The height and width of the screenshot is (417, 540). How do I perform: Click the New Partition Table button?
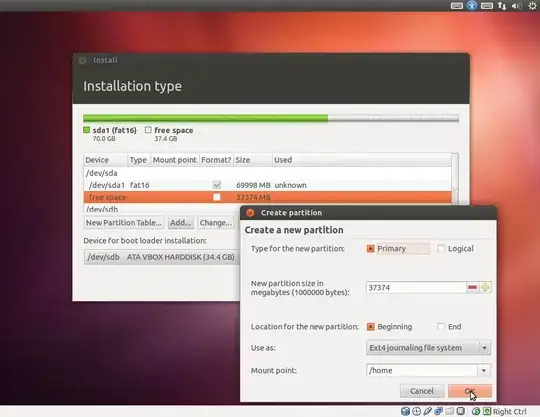coord(124,223)
